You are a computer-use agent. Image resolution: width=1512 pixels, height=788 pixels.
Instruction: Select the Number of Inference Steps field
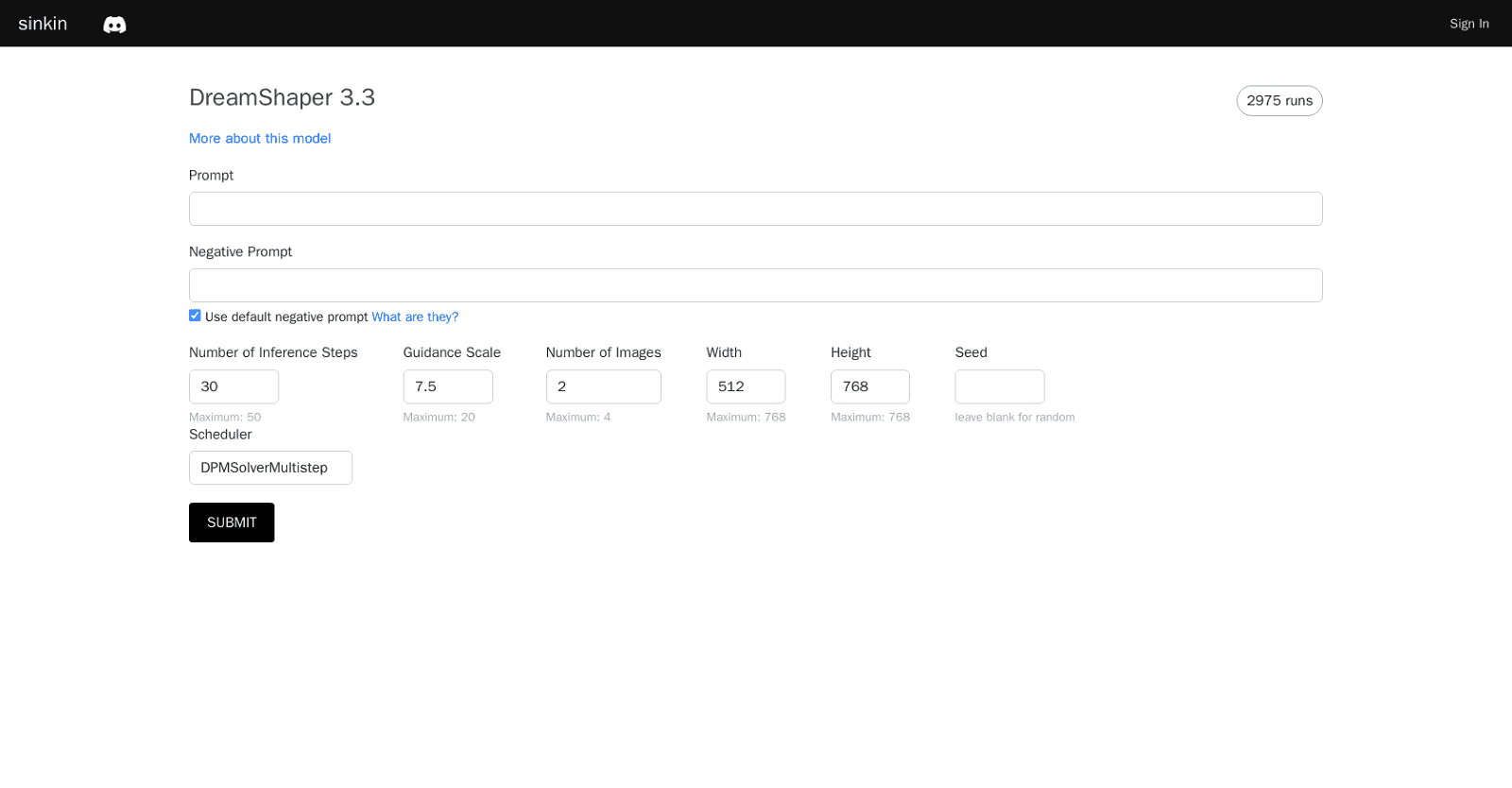point(233,386)
